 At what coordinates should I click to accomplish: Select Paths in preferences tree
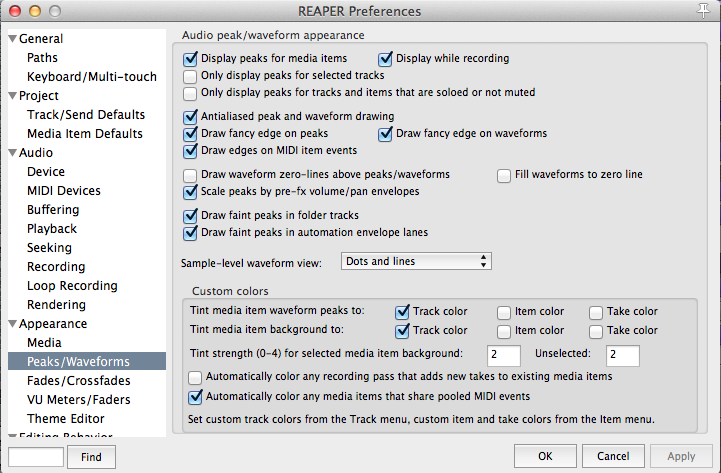42,58
